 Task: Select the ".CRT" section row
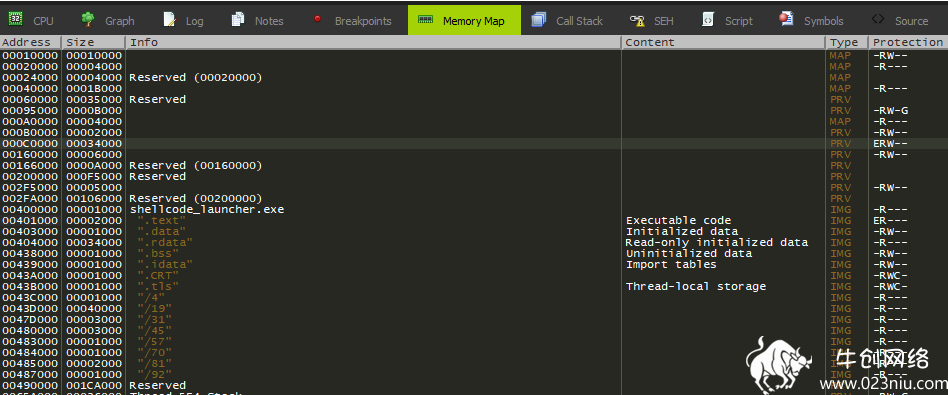474,275
